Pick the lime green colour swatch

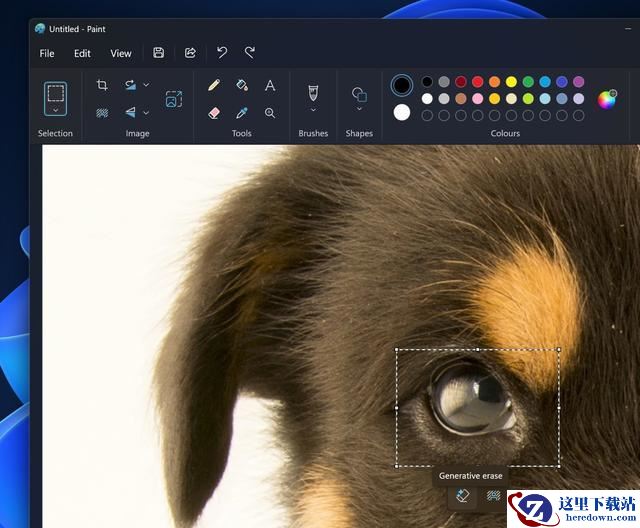(528, 98)
